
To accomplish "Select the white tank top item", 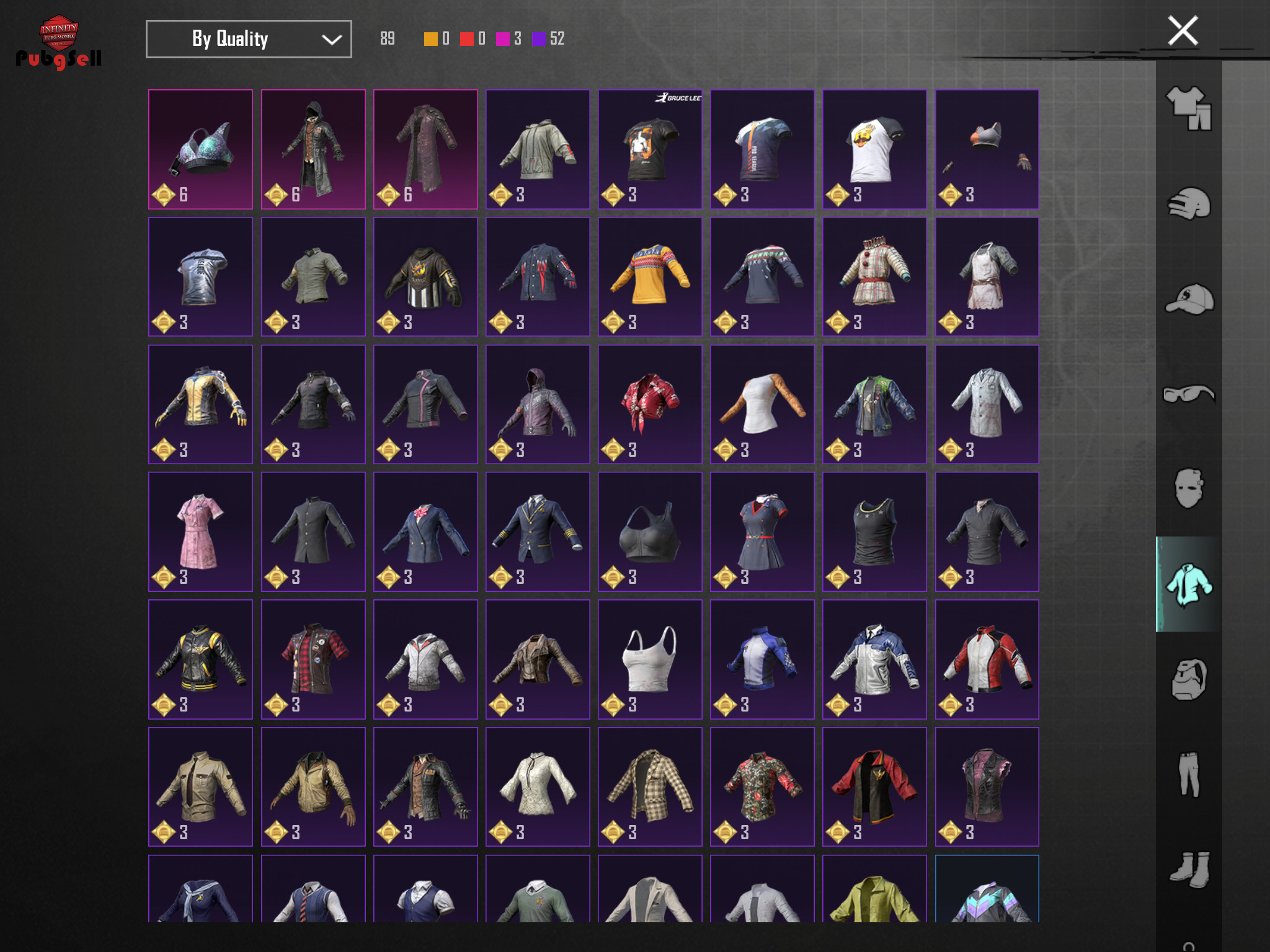I will coord(649,659).
